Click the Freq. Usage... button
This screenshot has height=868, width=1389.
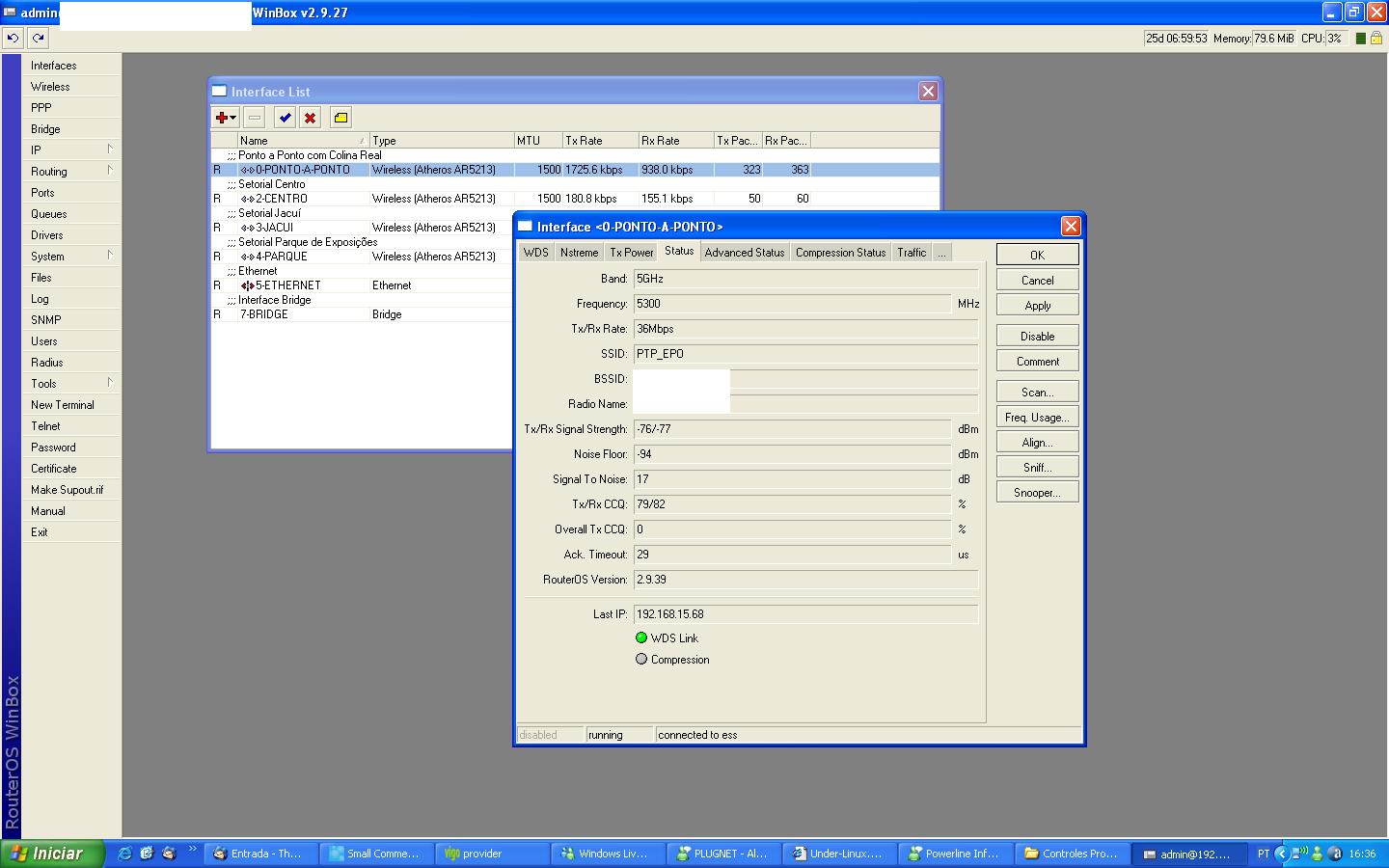[x=1037, y=418]
